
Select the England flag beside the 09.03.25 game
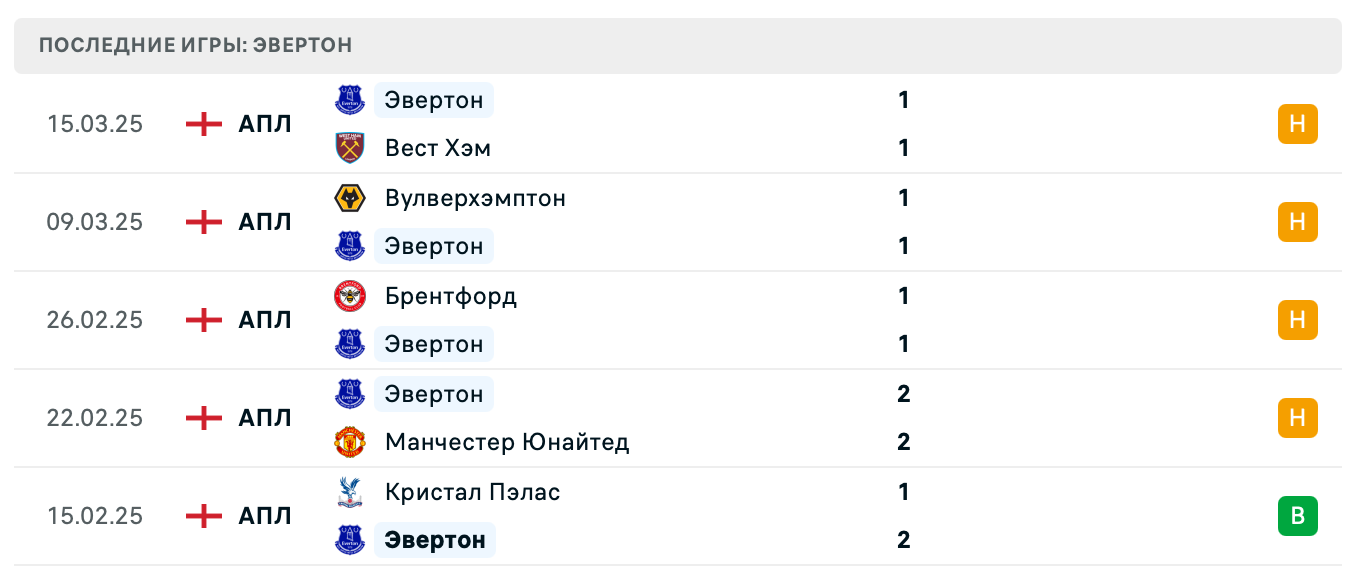click(203, 222)
